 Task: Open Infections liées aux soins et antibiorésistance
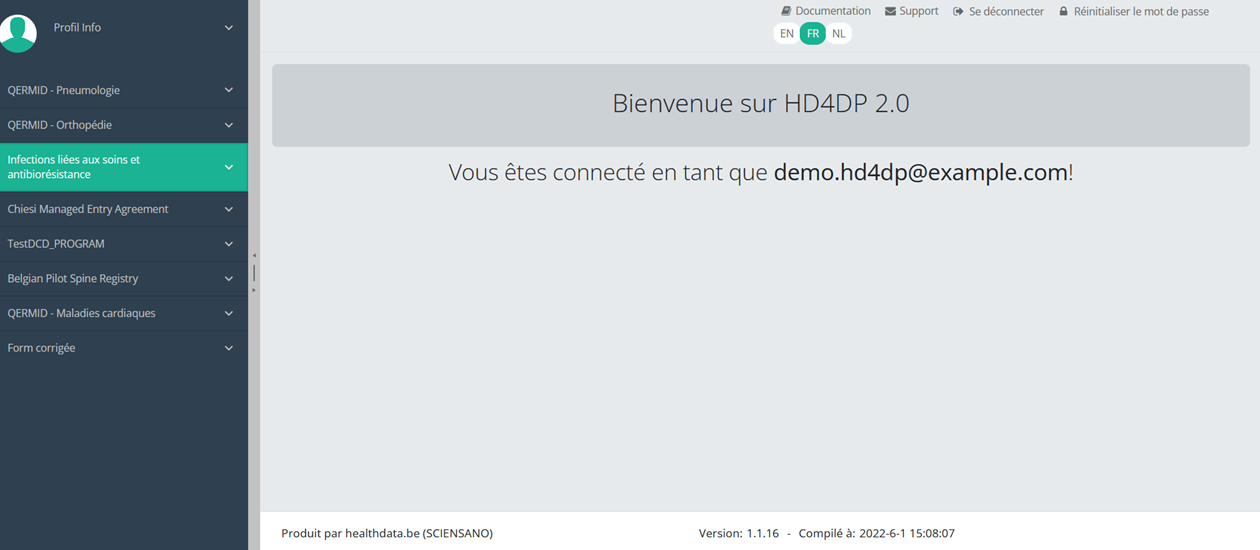[x=74, y=167]
